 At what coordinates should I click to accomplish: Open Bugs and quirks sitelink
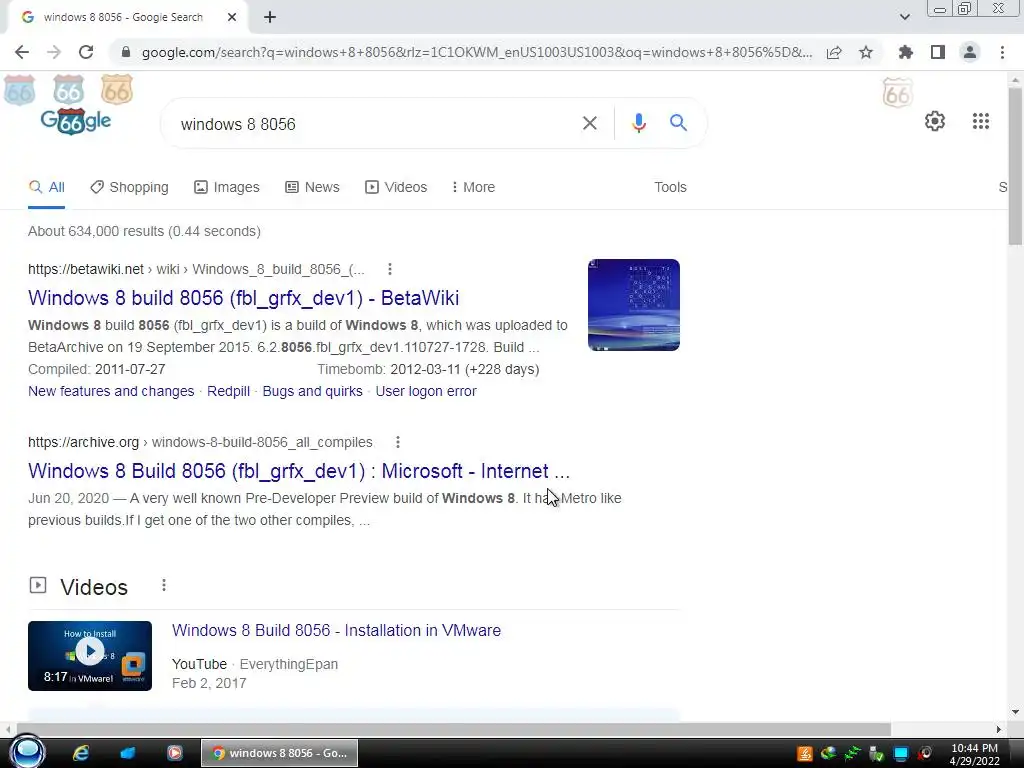pos(312,391)
